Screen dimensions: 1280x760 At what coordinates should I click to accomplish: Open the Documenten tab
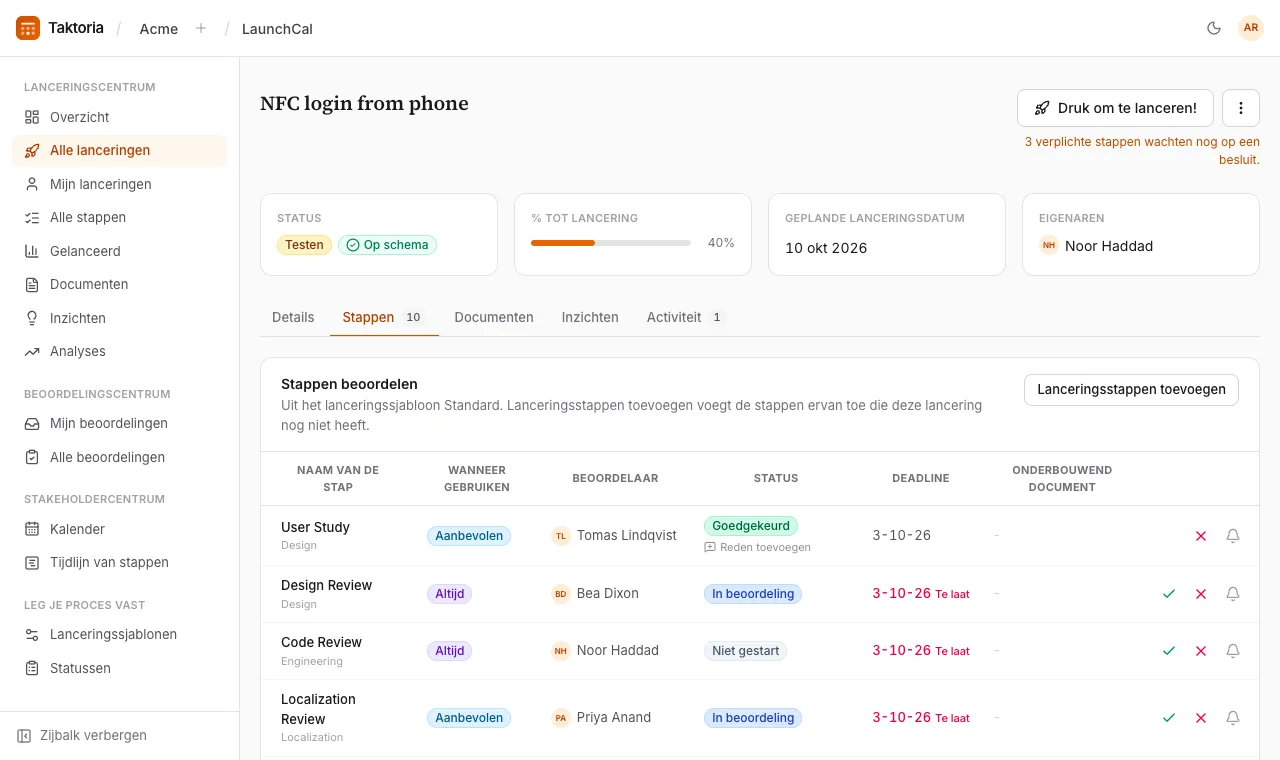click(x=494, y=317)
